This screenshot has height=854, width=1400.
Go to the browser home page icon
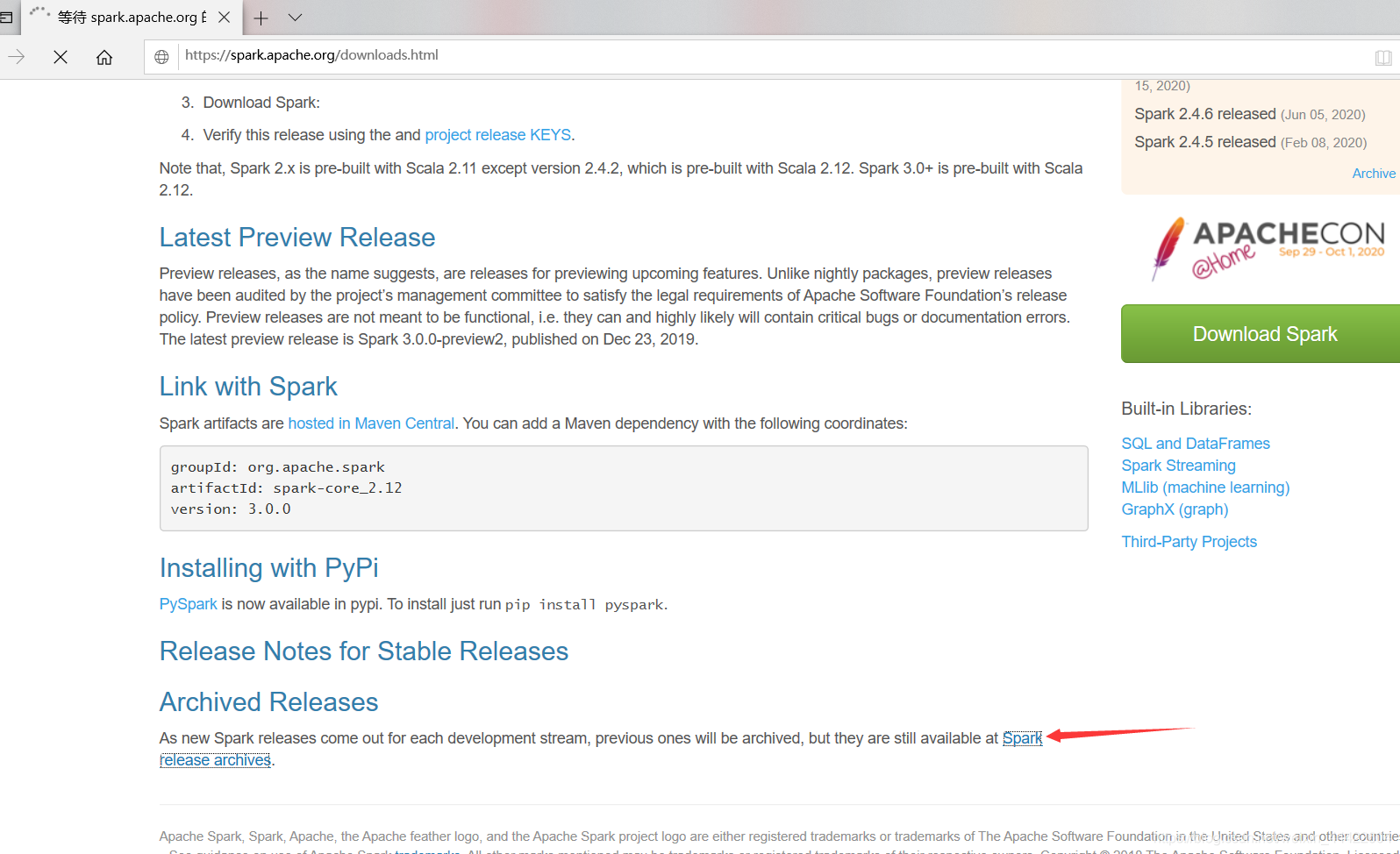(104, 57)
